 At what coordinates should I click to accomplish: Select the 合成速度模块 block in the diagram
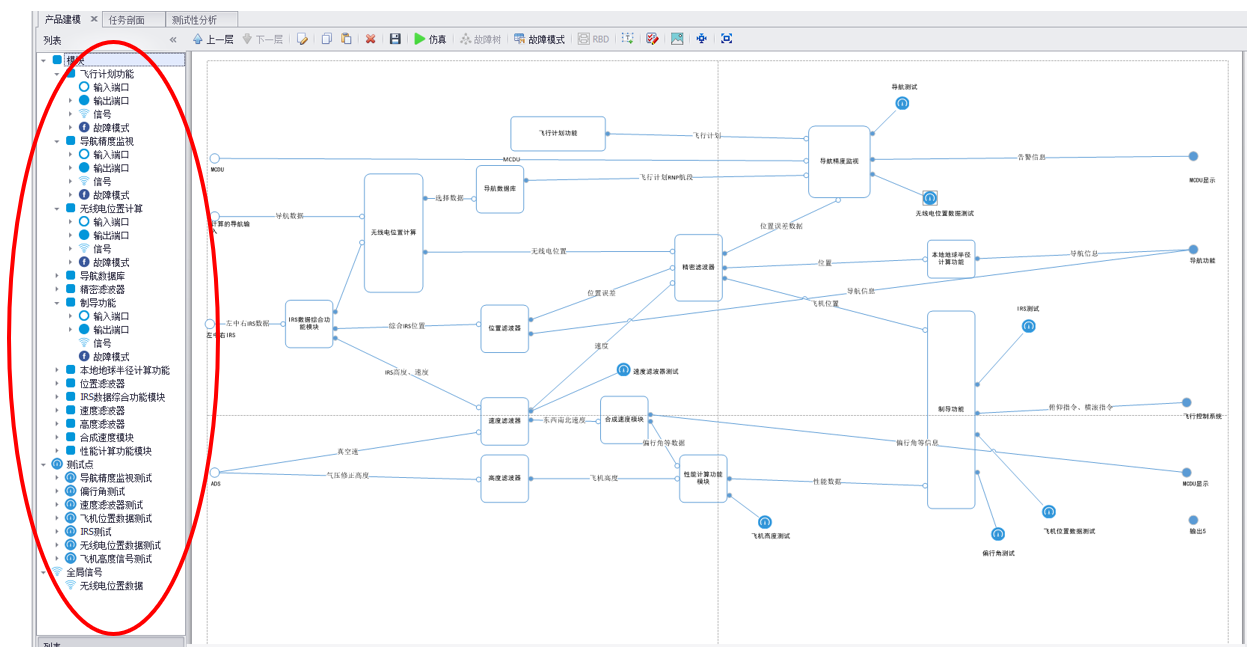click(624, 420)
